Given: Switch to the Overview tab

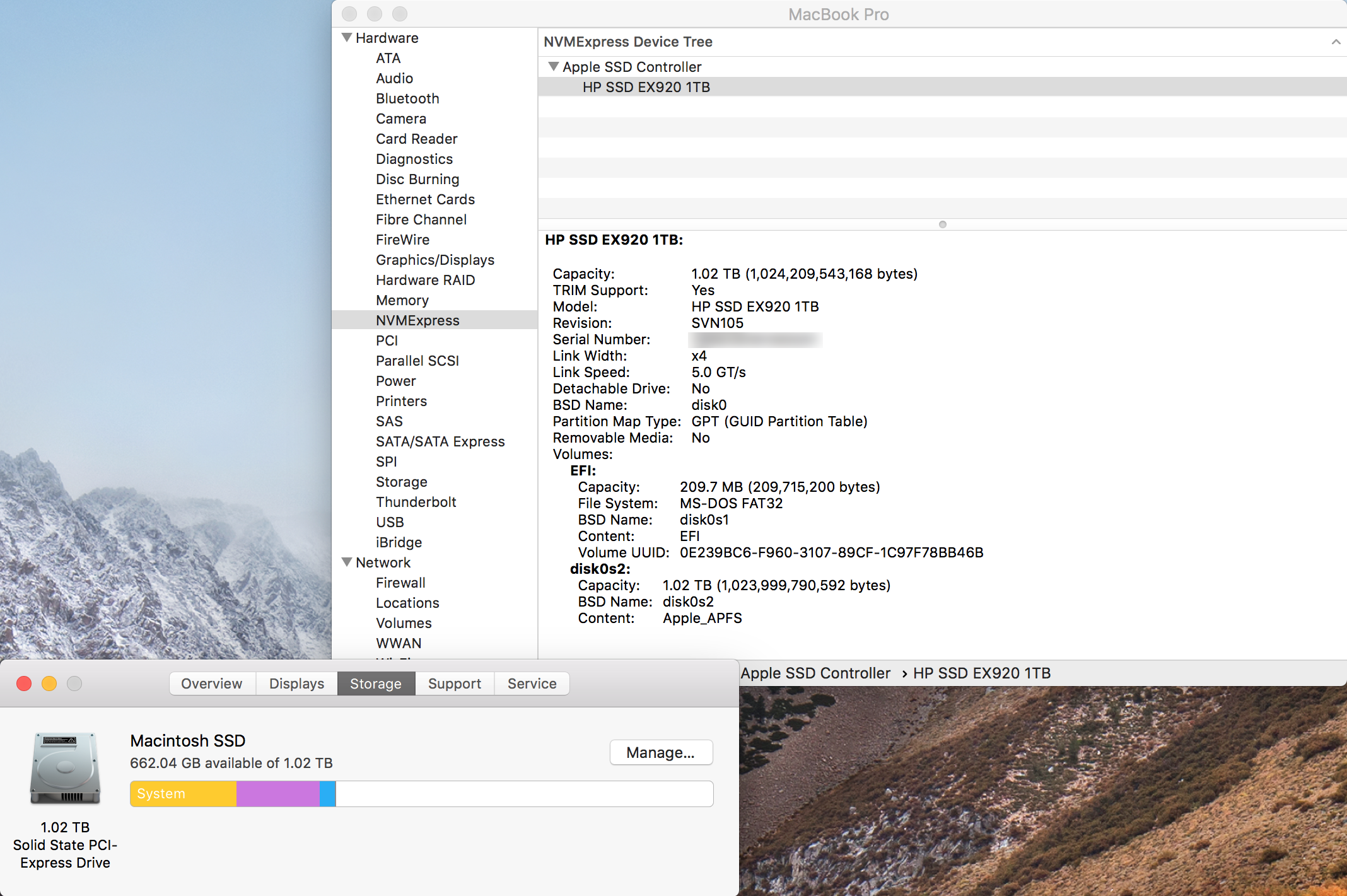Looking at the screenshot, I should tap(212, 684).
